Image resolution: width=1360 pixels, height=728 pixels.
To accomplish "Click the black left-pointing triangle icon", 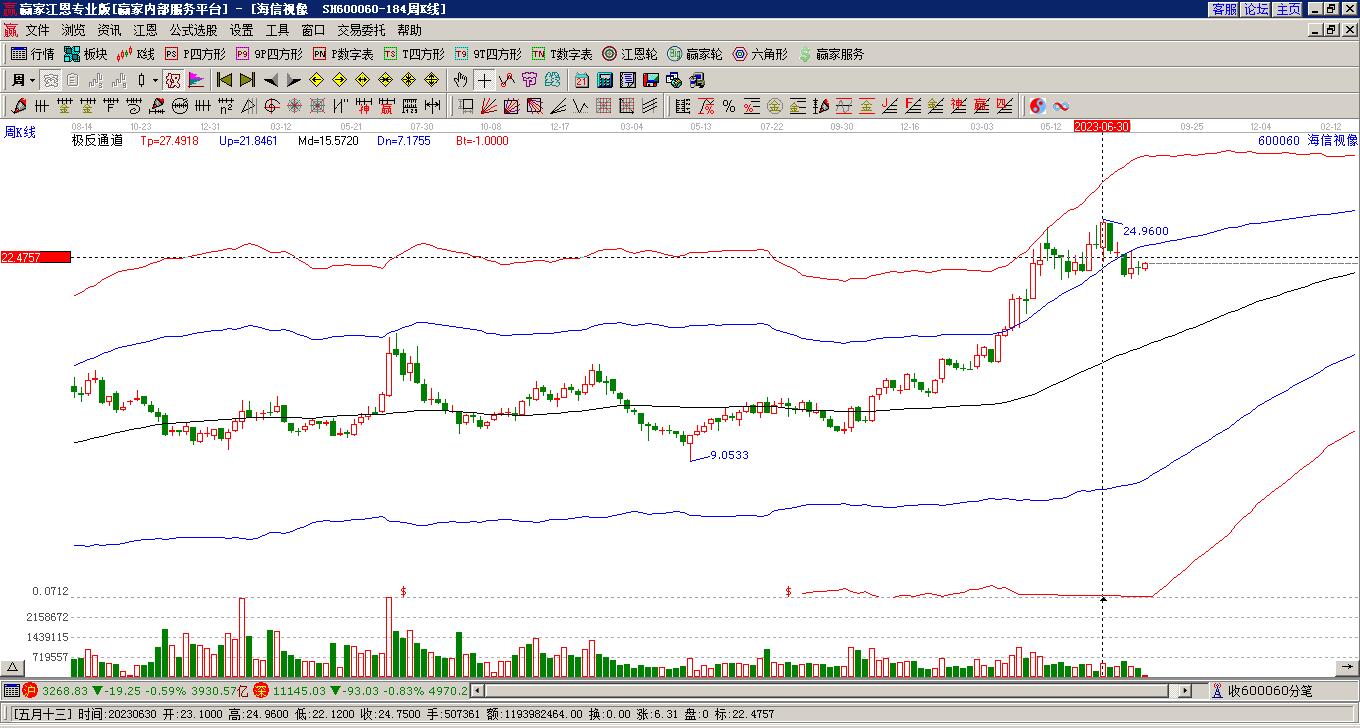I will pyautogui.click(x=270, y=80).
